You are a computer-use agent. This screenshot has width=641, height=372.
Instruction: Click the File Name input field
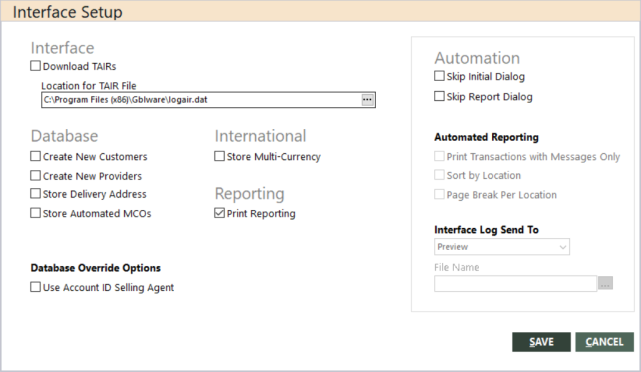515,283
